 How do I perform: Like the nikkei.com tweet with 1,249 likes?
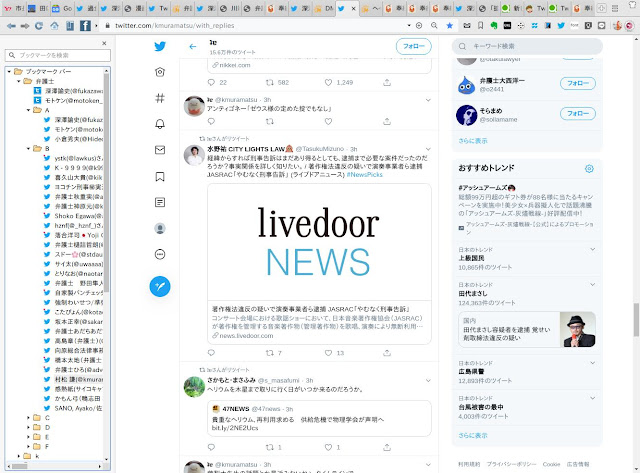point(328,82)
